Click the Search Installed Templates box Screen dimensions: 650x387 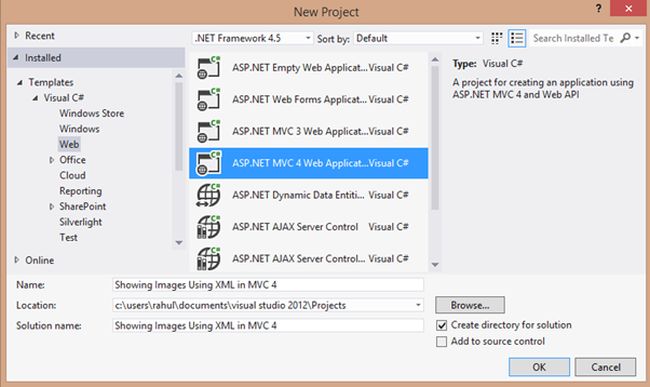(x=574, y=38)
